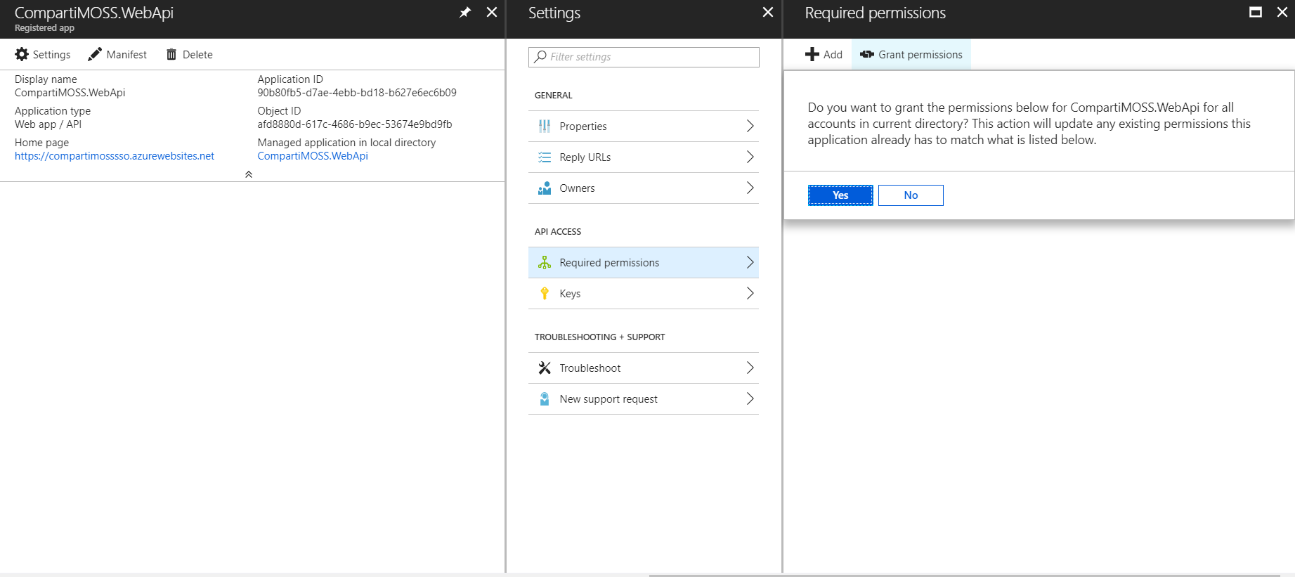Click the Delete trash icon
The image size is (1295, 577).
click(x=171, y=55)
